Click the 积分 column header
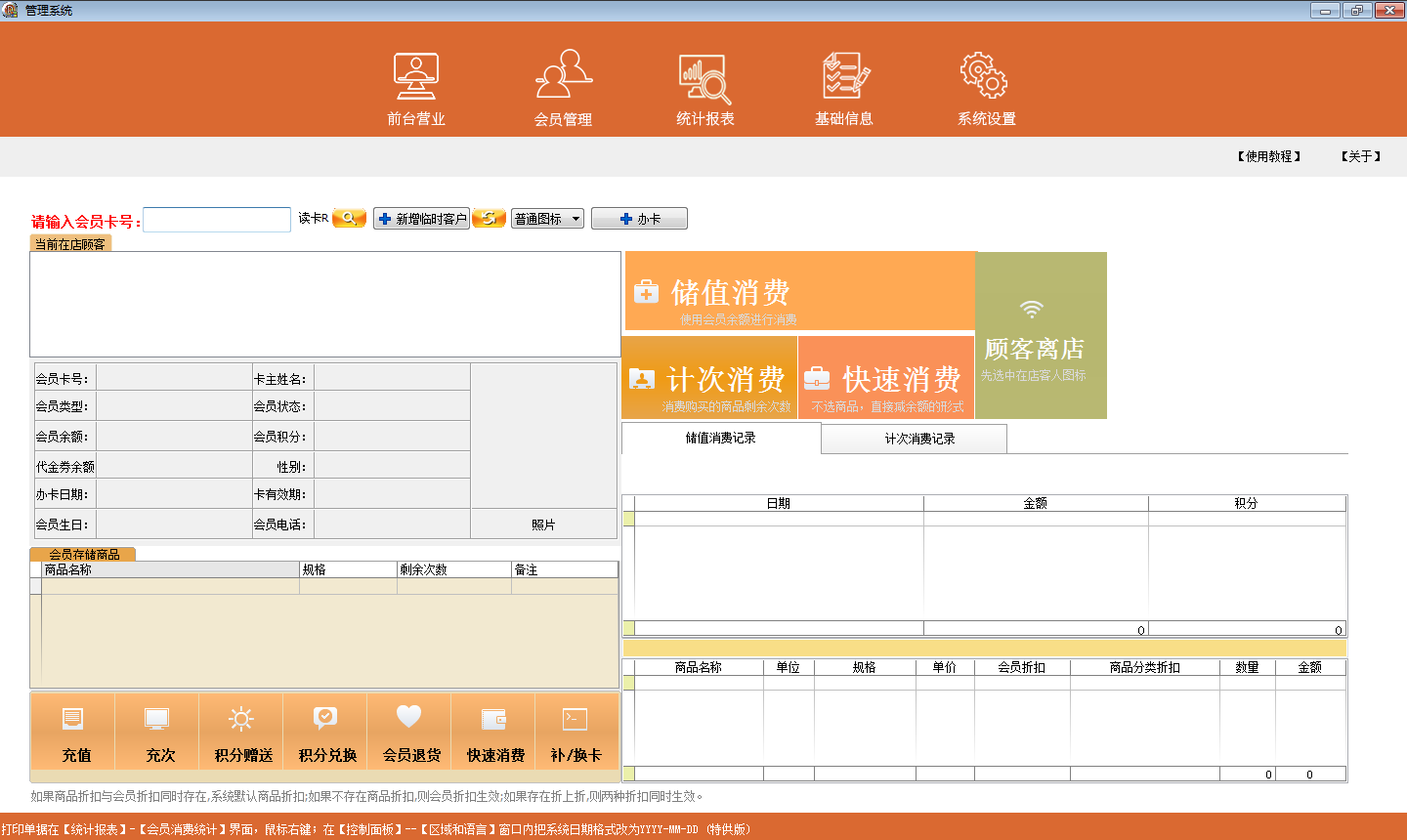 coord(1246,503)
